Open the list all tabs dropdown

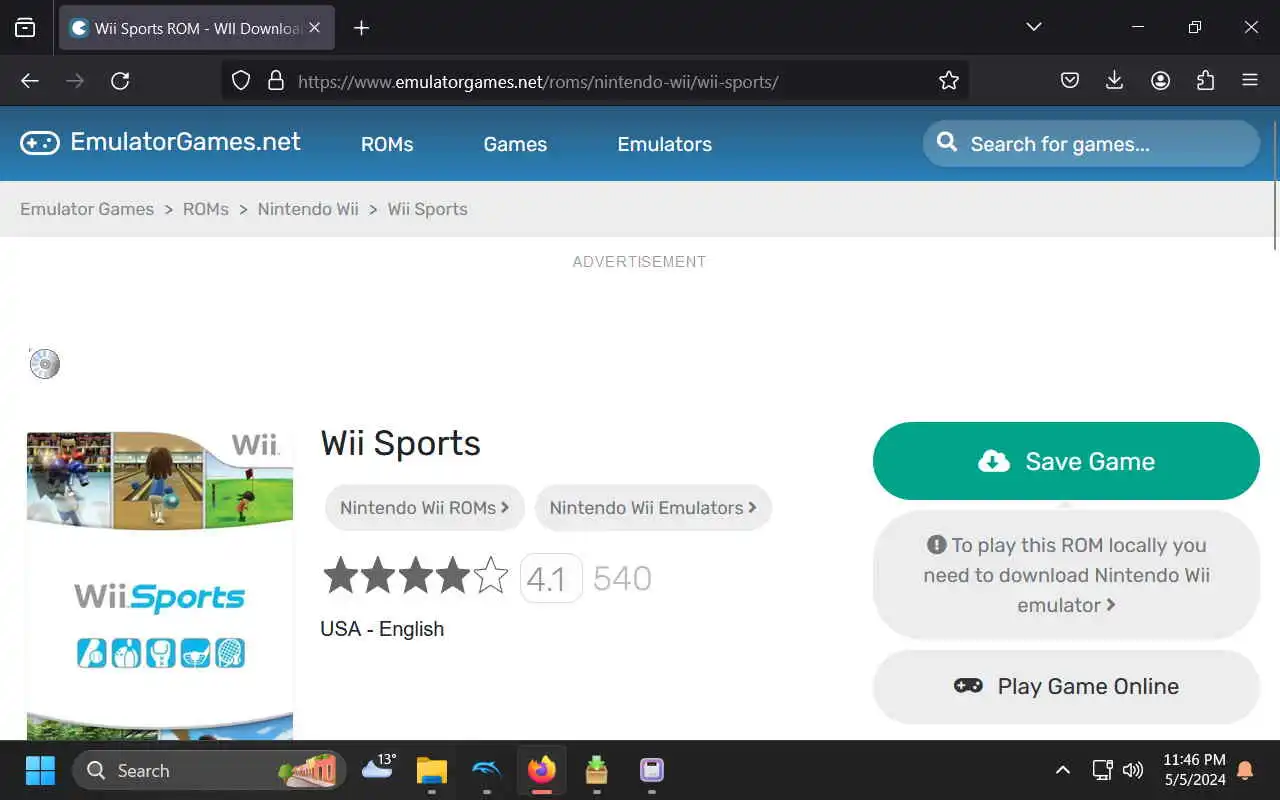pos(1034,27)
